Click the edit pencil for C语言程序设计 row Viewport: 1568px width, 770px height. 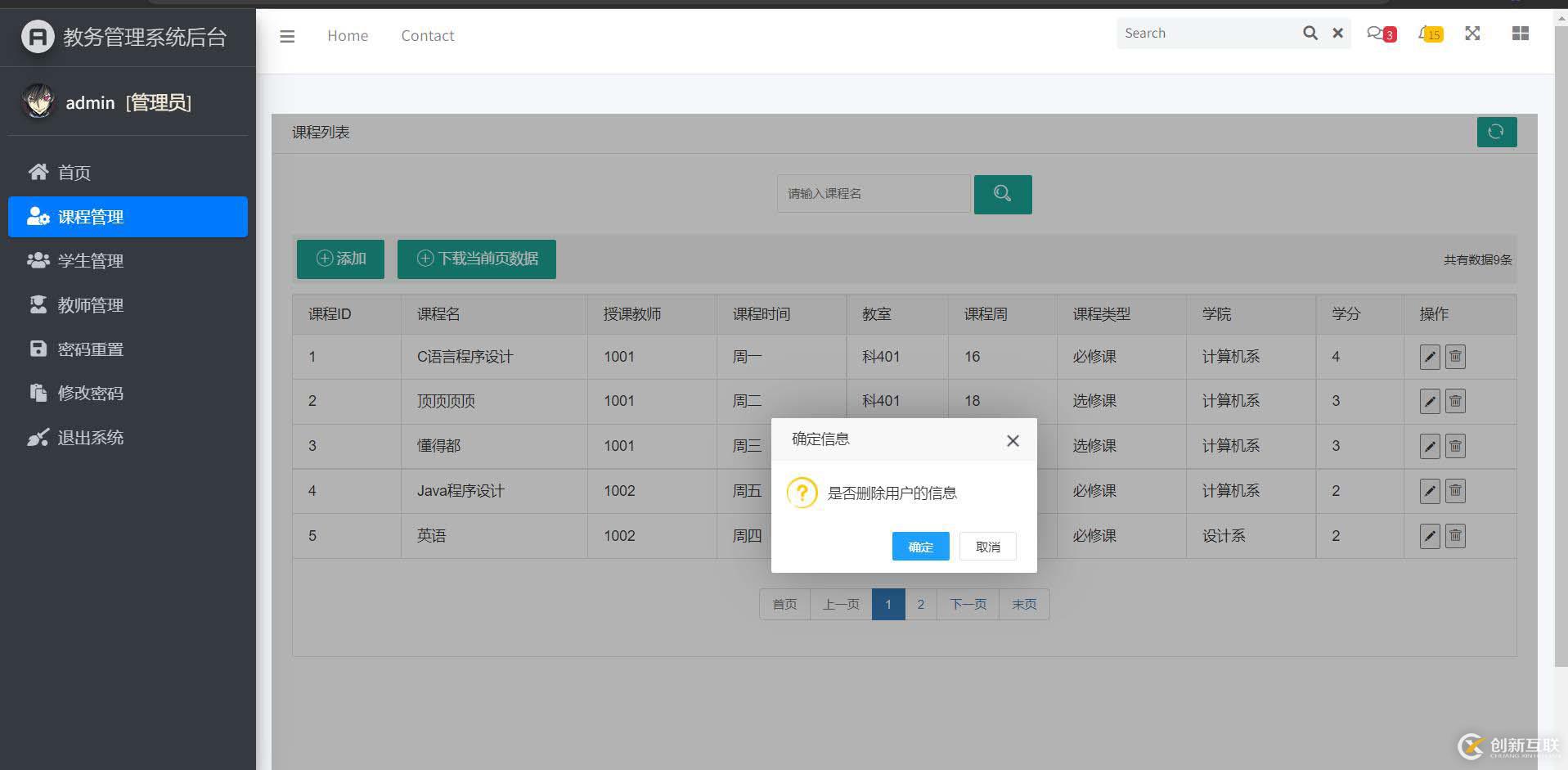coord(1429,357)
